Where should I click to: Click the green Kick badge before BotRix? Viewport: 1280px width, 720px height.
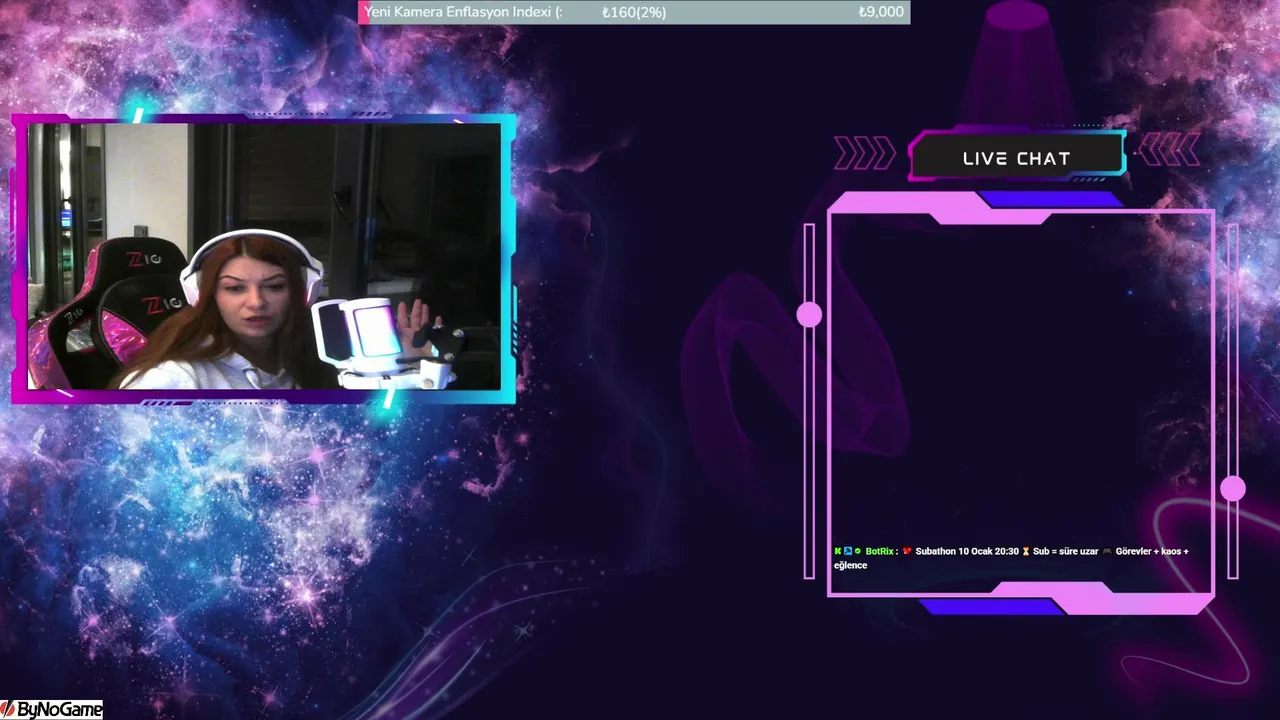(838, 551)
